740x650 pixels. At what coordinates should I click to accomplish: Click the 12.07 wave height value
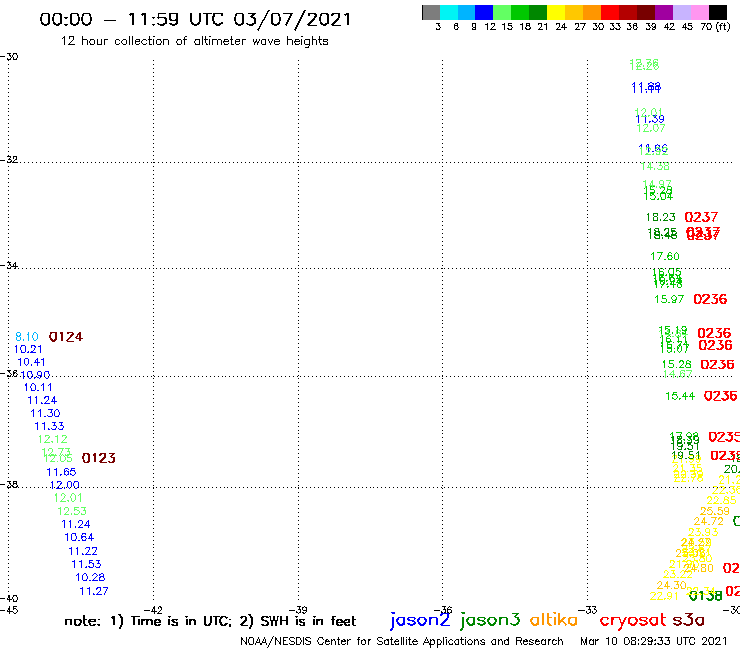tap(651, 128)
